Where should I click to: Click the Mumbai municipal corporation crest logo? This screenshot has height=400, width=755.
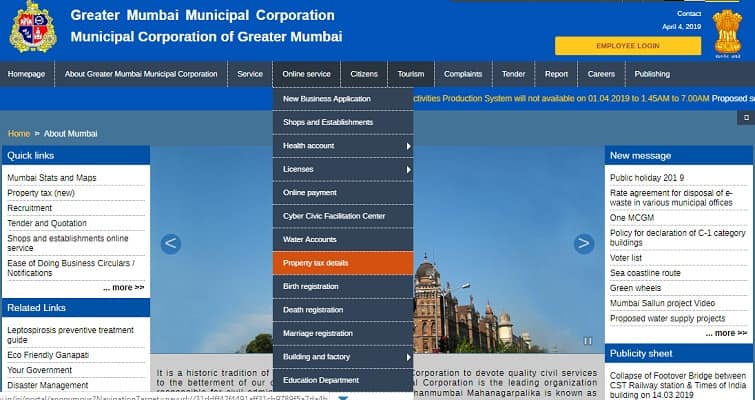pyautogui.click(x=32, y=28)
